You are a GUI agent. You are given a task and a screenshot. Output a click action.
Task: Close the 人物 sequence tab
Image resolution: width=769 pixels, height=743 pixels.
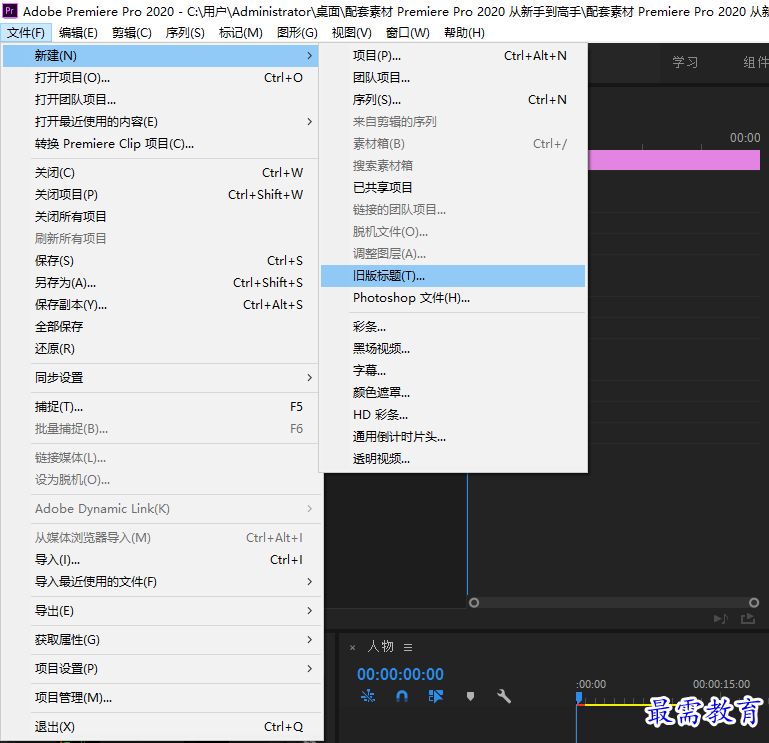352,647
